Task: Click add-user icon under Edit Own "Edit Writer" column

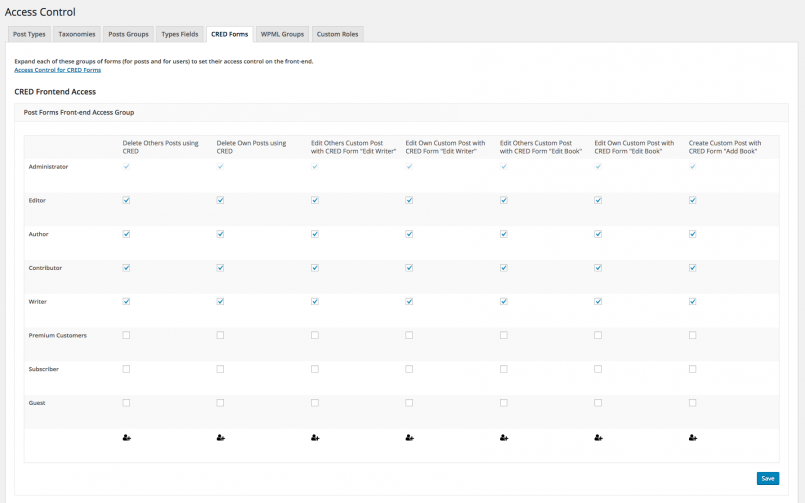Action: coord(410,438)
